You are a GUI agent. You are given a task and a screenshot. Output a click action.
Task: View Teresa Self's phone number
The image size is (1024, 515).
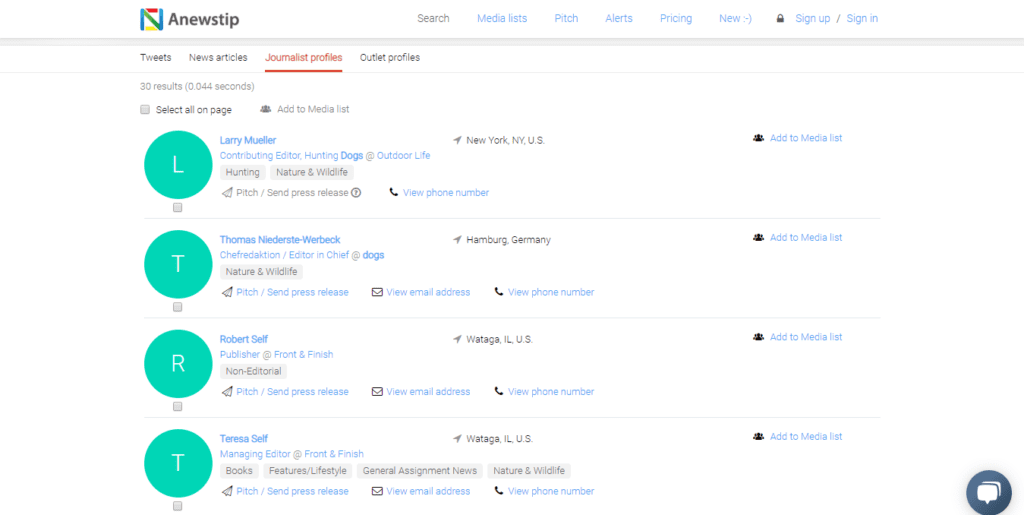551,491
